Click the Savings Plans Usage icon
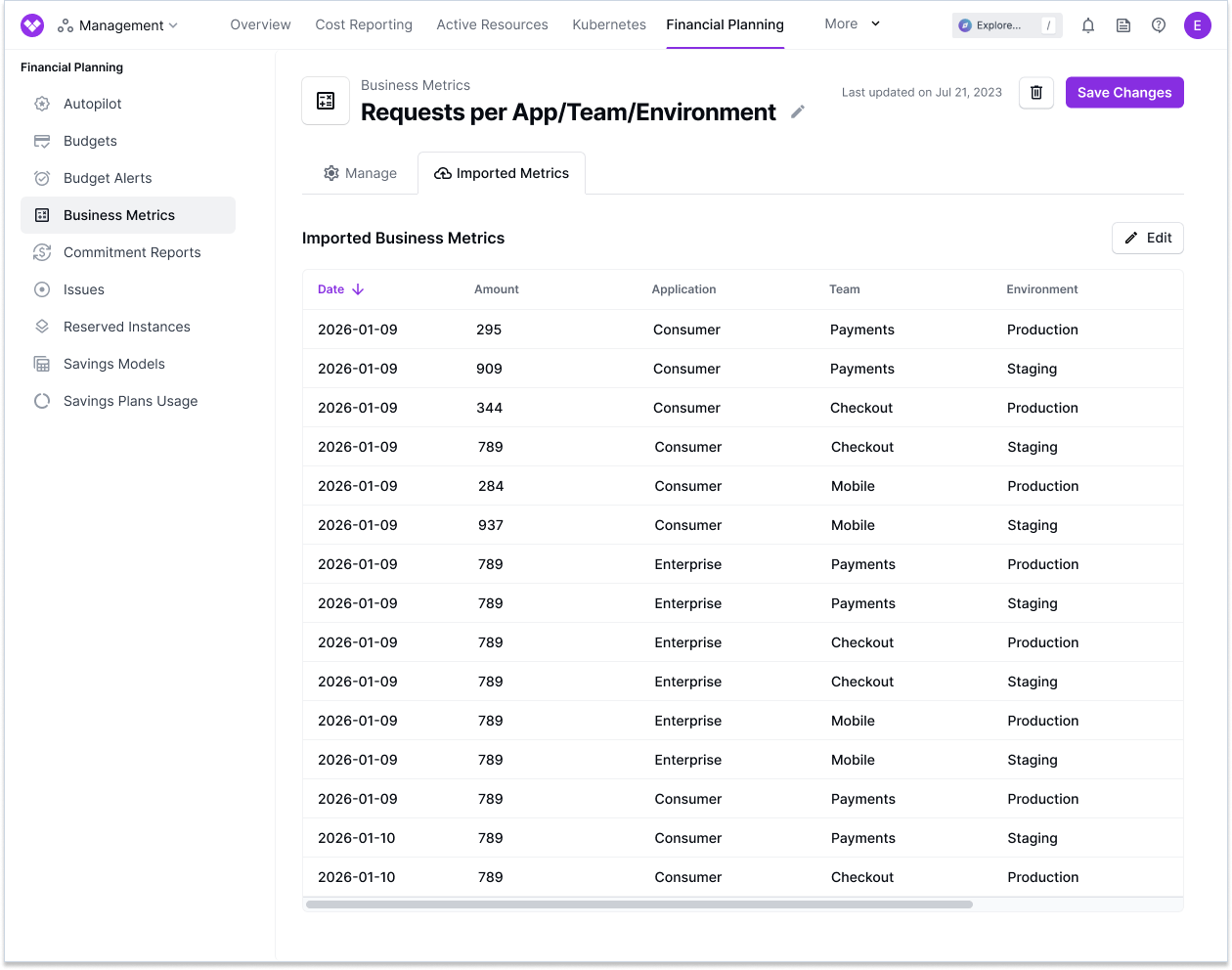Viewport: 1232px width, 970px height. coord(42,401)
